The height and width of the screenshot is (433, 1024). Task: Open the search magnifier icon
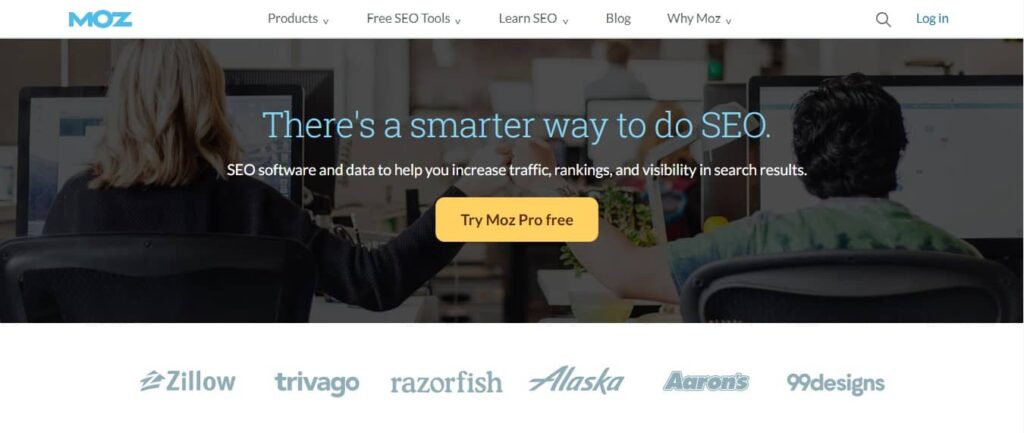coord(883,20)
